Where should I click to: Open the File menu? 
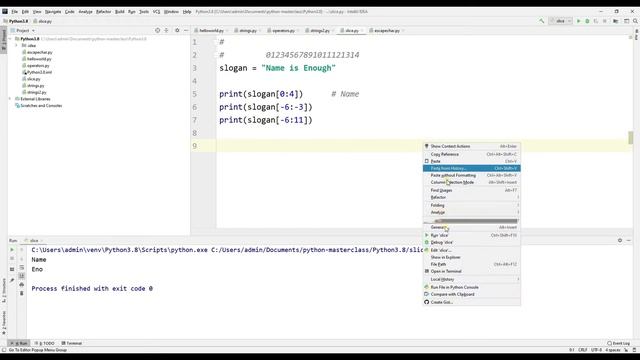15,11
